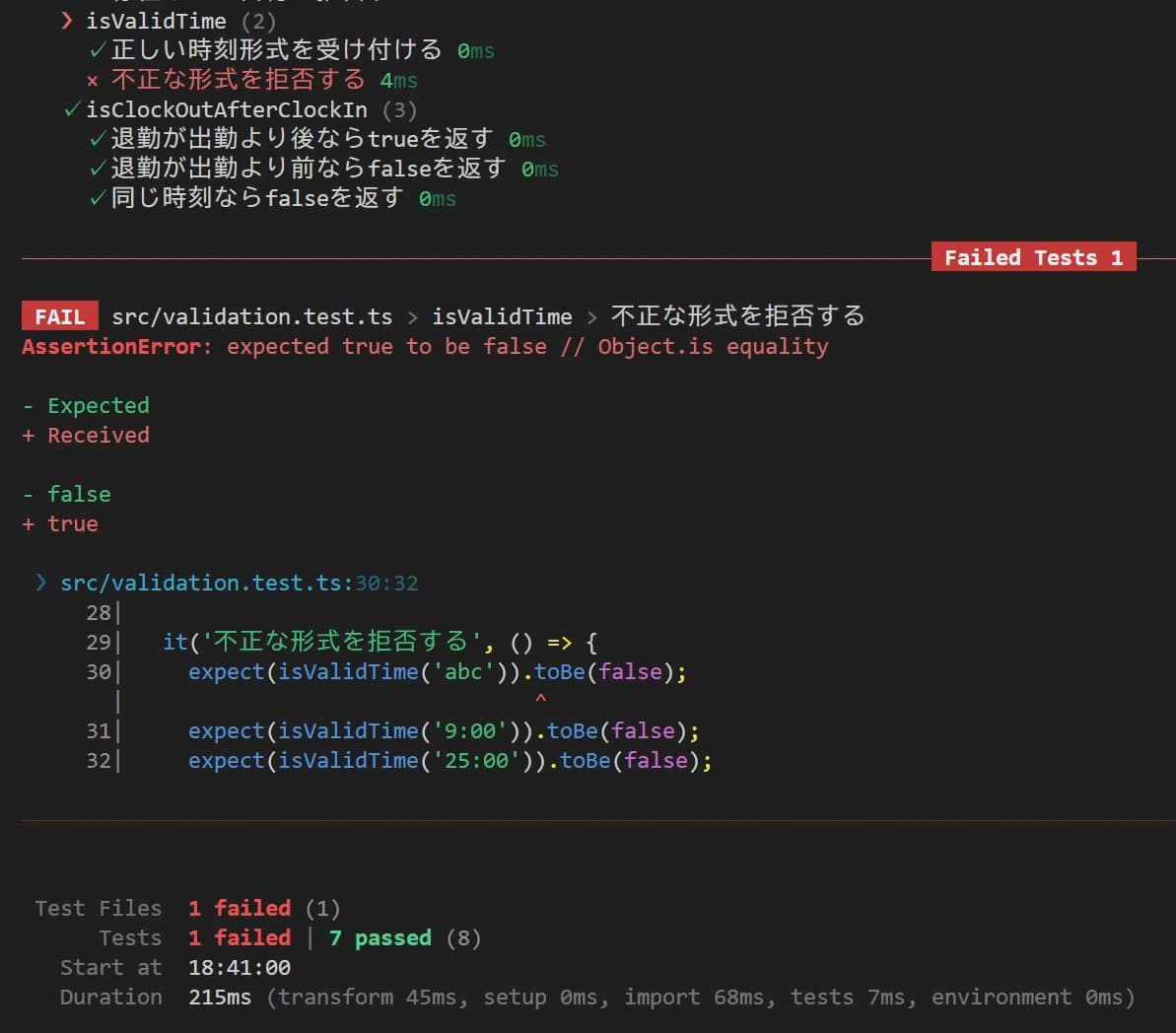The image size is (1176, 1033).
Task: Click the red × icon of failed test
Action: pyautogui.click(x=93, y=81)
